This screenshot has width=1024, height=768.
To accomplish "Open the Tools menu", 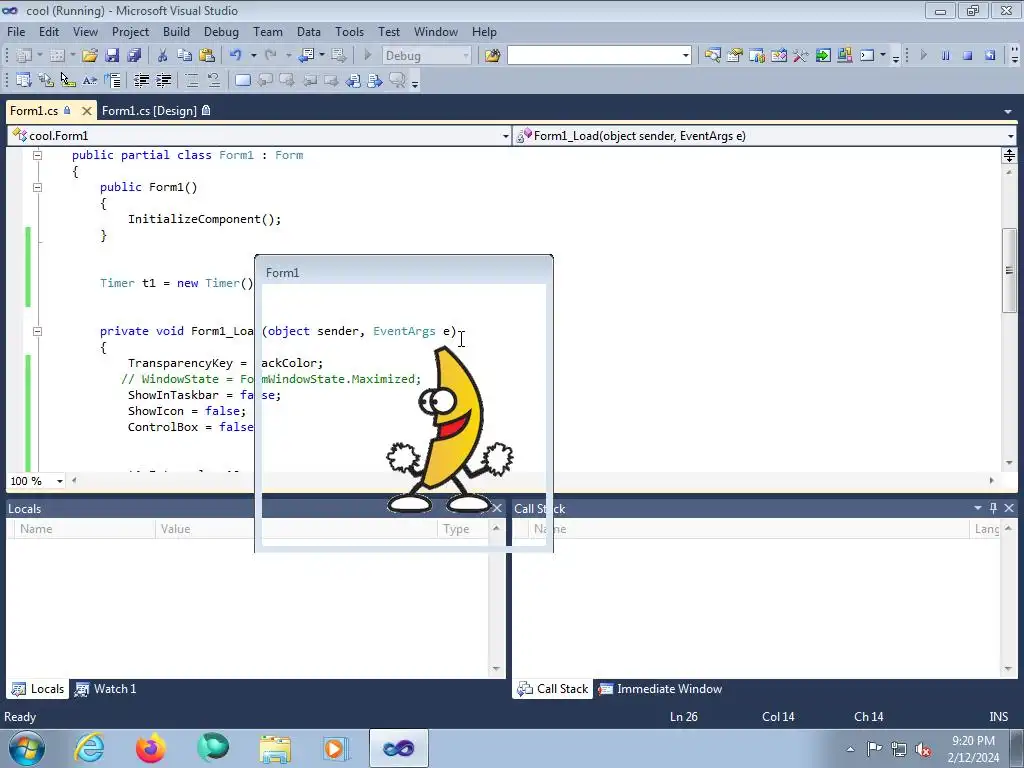I will pos(349,32).
